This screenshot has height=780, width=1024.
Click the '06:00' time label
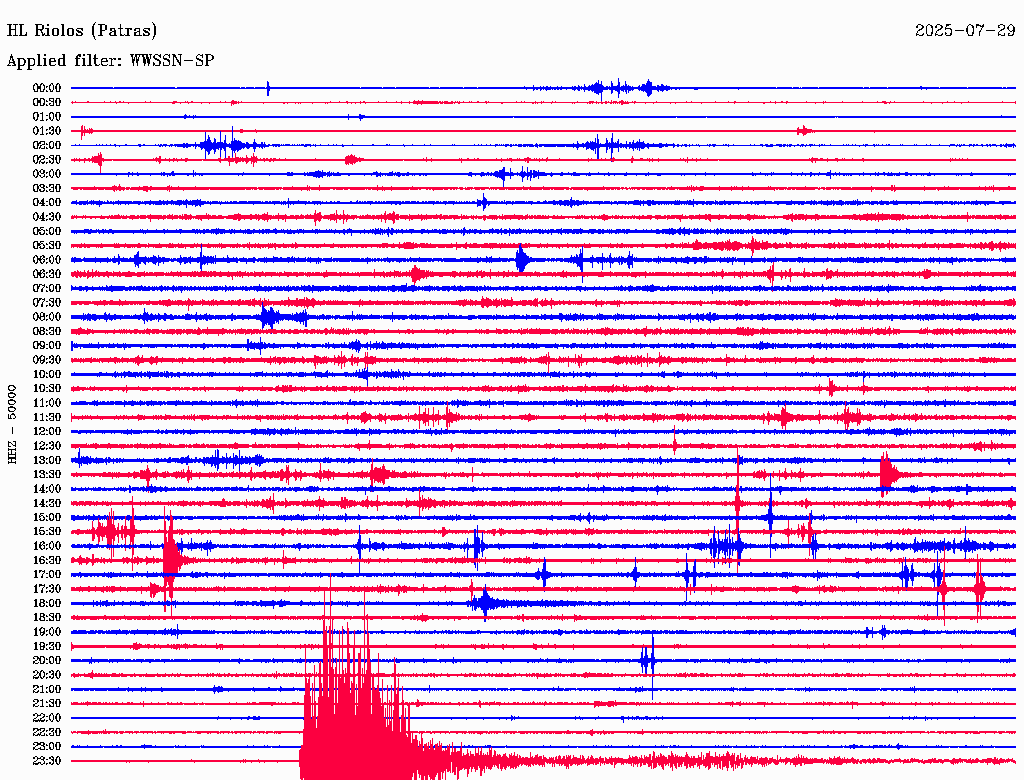coord(47,260)
